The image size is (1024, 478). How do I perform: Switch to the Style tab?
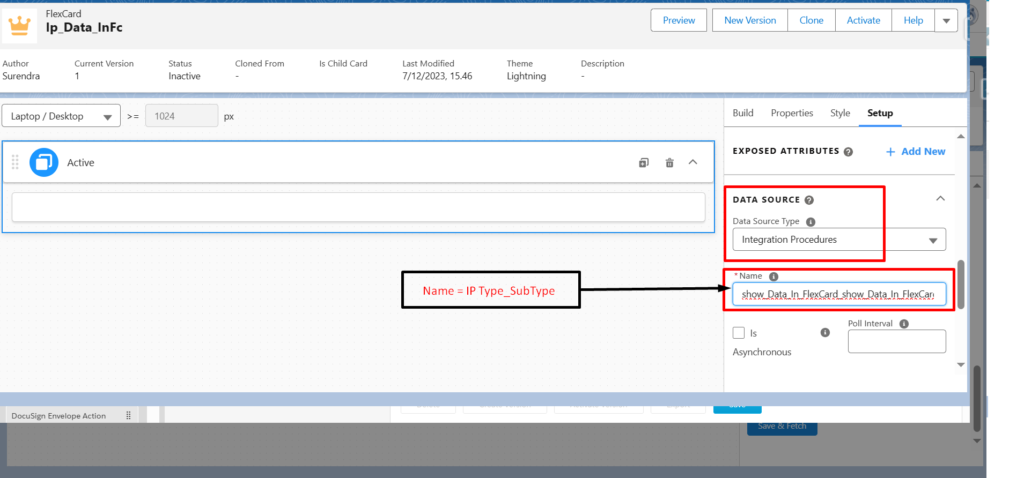tap(840, 113)
